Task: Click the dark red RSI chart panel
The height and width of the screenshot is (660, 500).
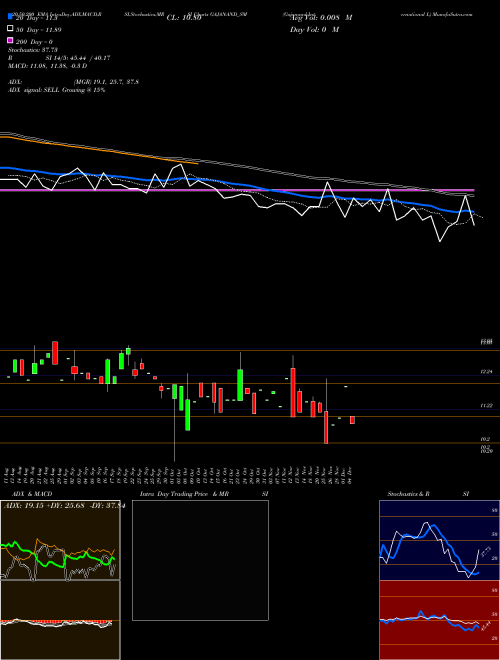Action: tap(439, 620)
